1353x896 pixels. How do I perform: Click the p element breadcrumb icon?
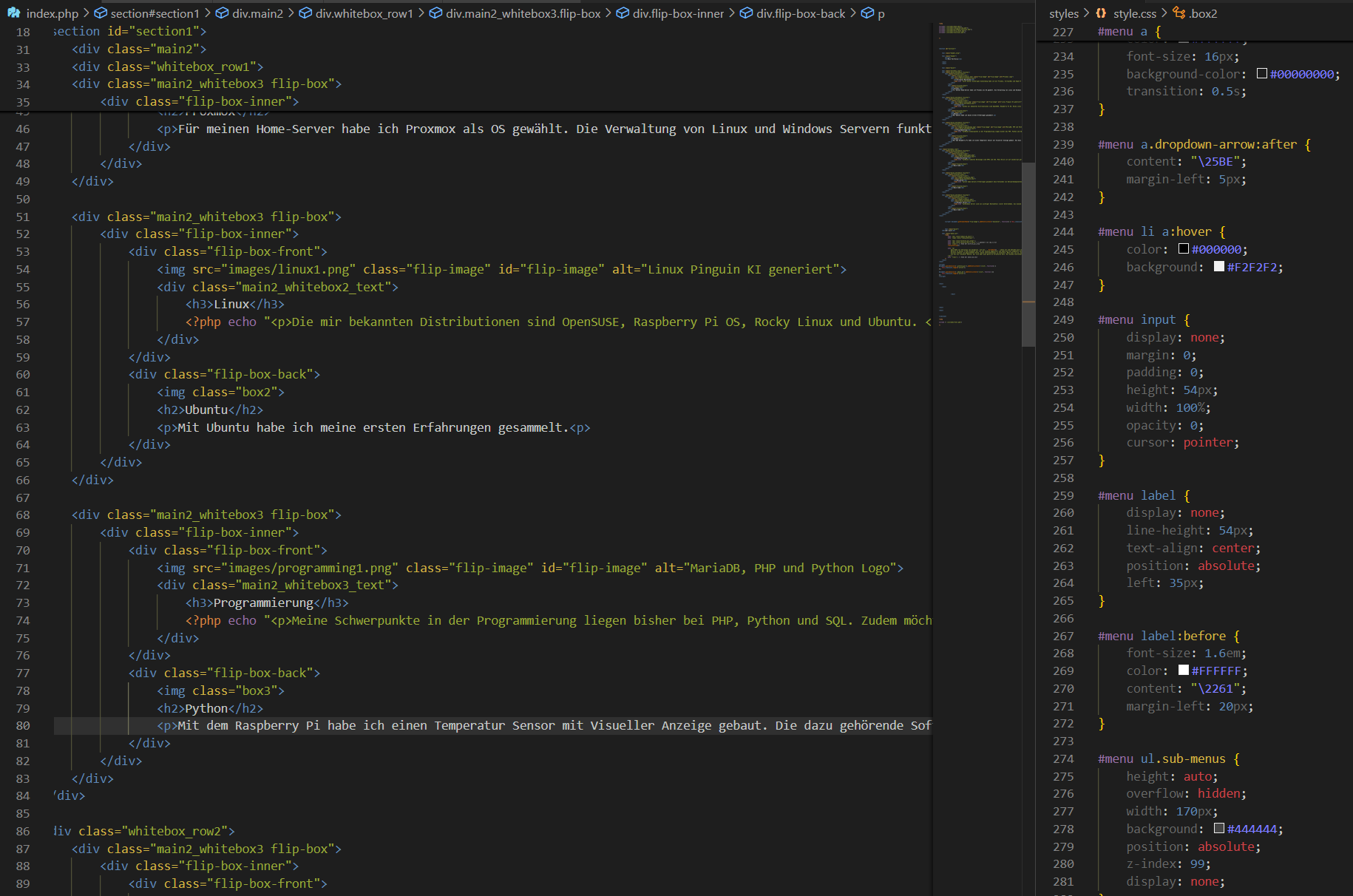[x=868, y=13]
